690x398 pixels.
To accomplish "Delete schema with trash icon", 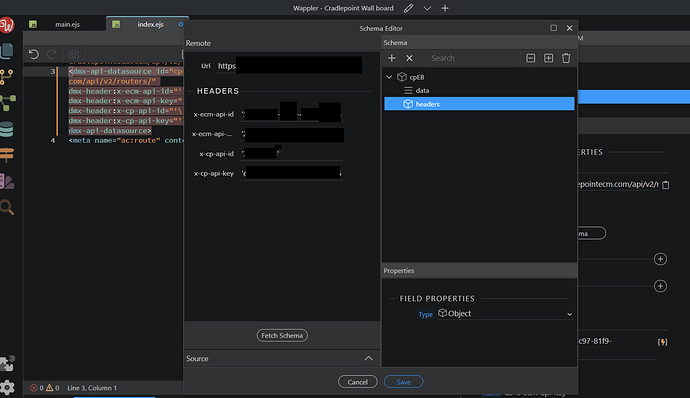I will click(566, 58).
